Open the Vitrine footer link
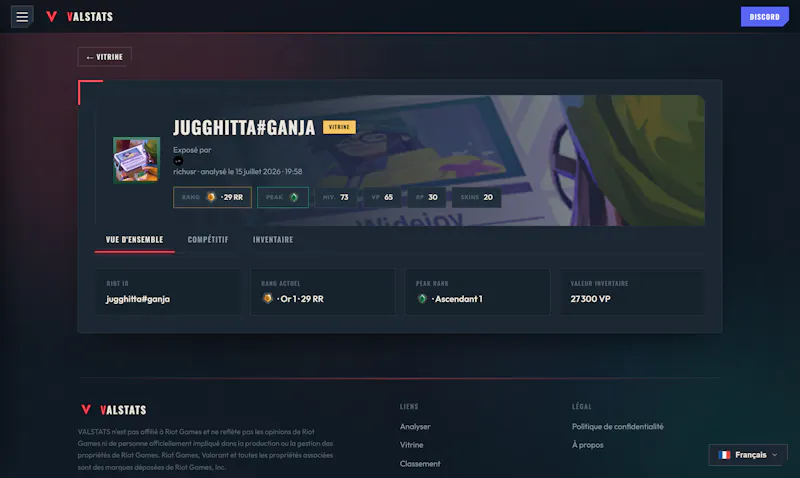The height and width of the screenshot is (478, 800). click(411, 445)
